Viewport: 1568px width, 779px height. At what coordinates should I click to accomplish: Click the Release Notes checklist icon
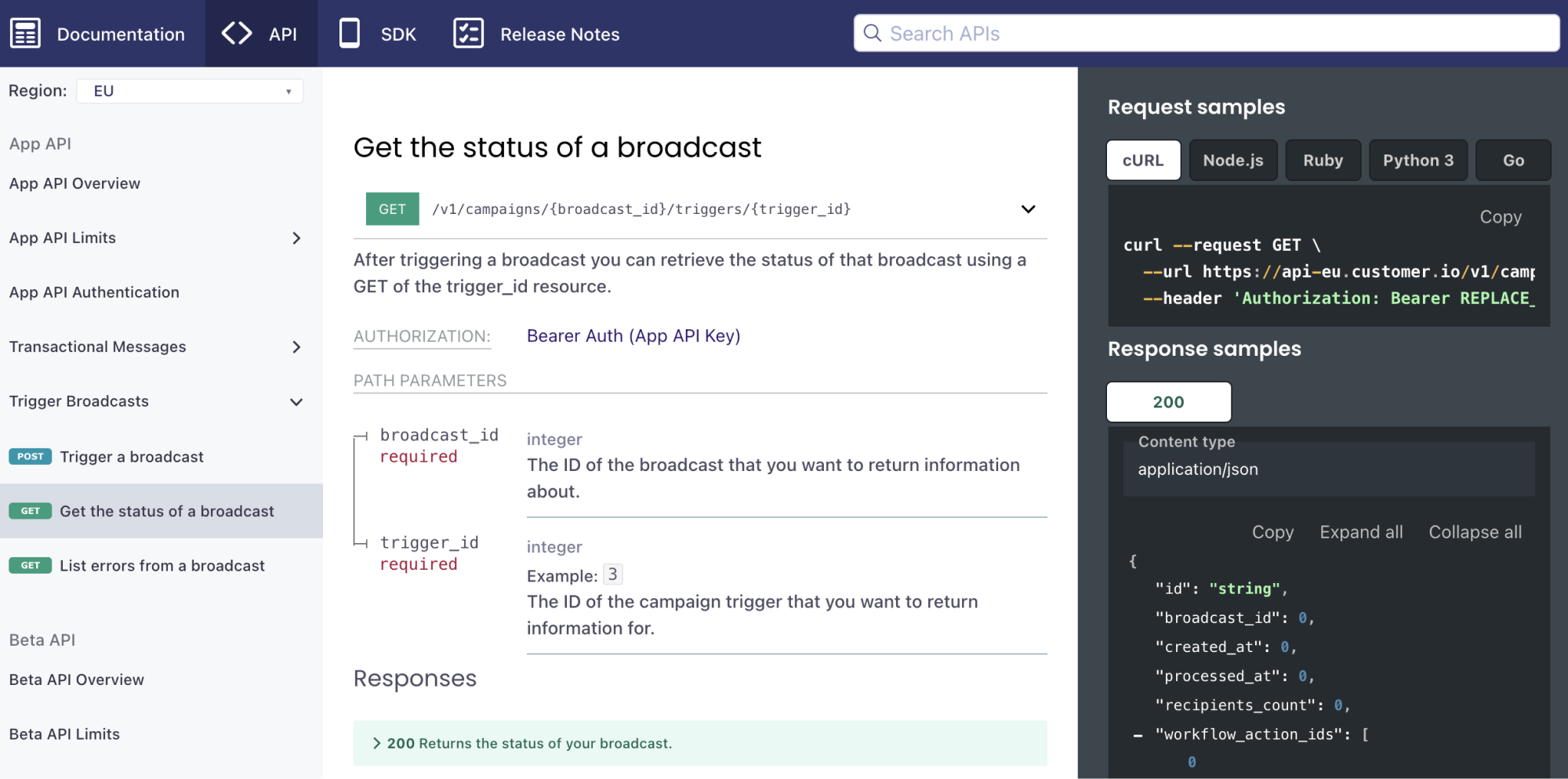click(x=468, y=34)
